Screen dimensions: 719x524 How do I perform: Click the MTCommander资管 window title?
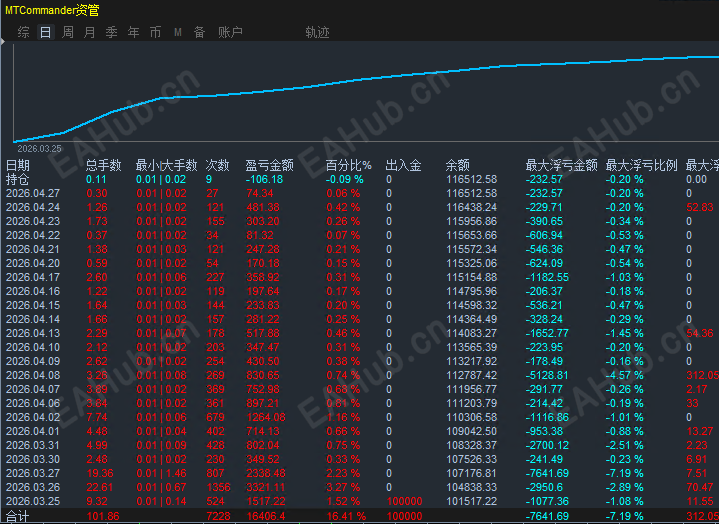(x=52, y=10)
